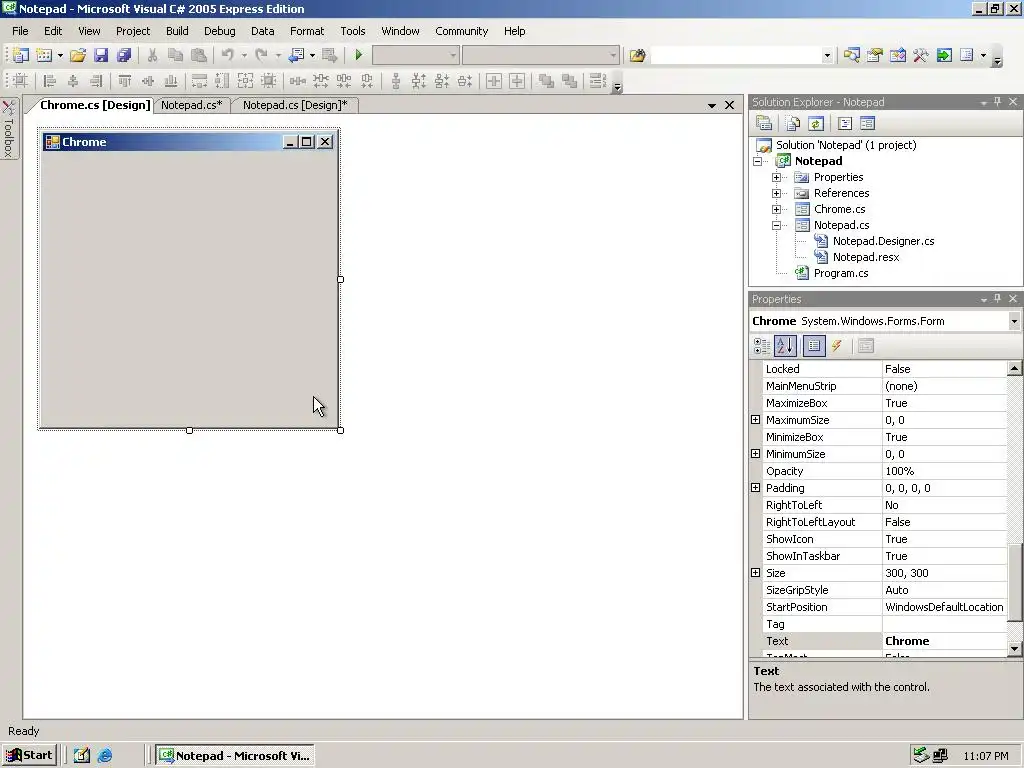Expand the Size property row
The width and height of the screenshot is (1024, 768).
[x=756, y=573]
